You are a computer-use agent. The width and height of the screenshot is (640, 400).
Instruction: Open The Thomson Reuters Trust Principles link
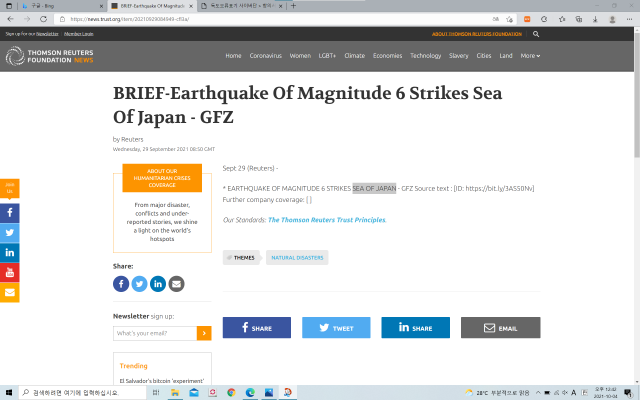[x=326, y=219]
